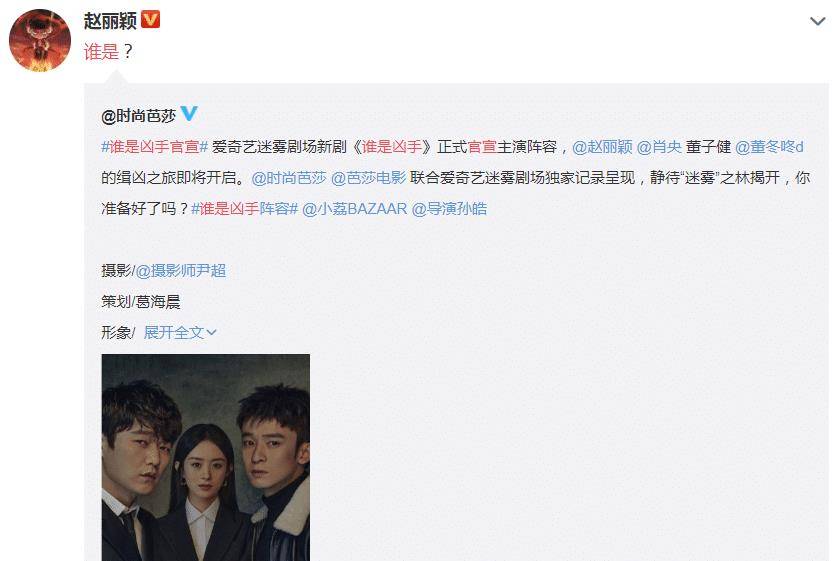The width and height of the screenshot is (833, 561).
Task: Click the orange verified V badge
Action: pyautogui.click(x=151, y=20)
